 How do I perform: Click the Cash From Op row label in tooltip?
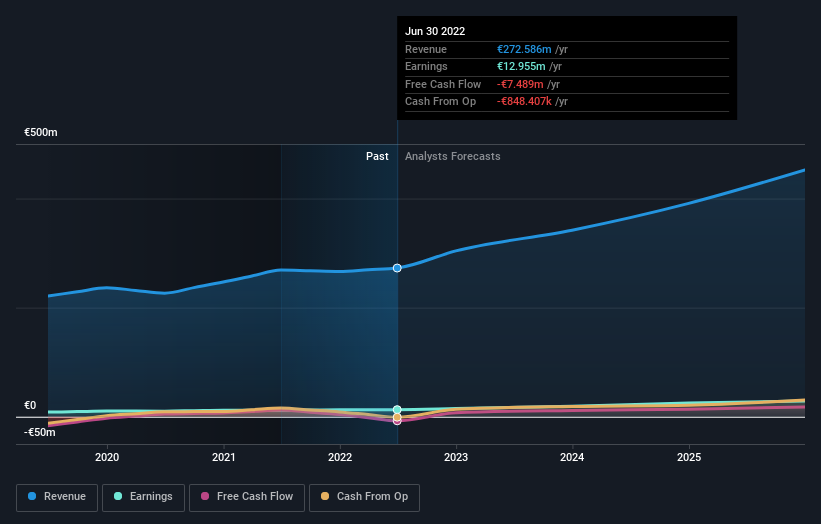click(x=440, y=102)
